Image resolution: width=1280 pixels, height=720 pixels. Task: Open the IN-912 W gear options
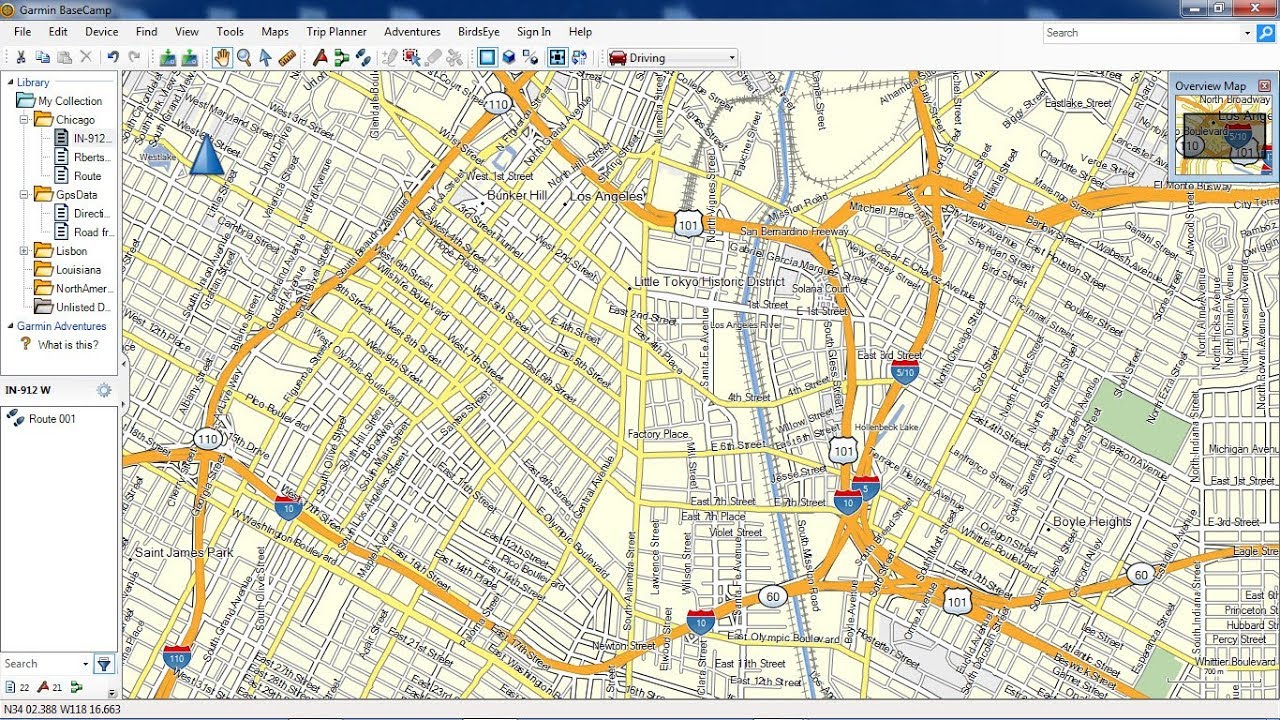[104, 390]
